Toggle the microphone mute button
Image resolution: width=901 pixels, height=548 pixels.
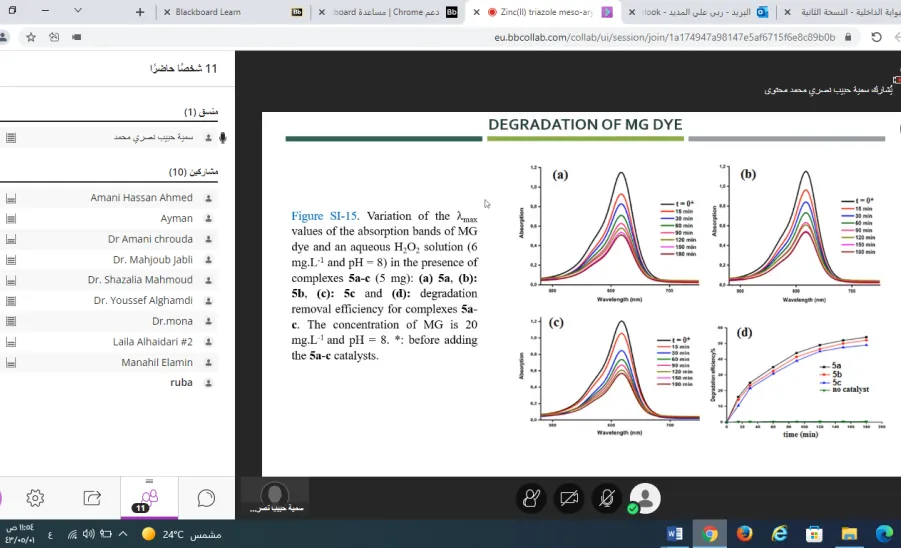[x=607, y=498]
